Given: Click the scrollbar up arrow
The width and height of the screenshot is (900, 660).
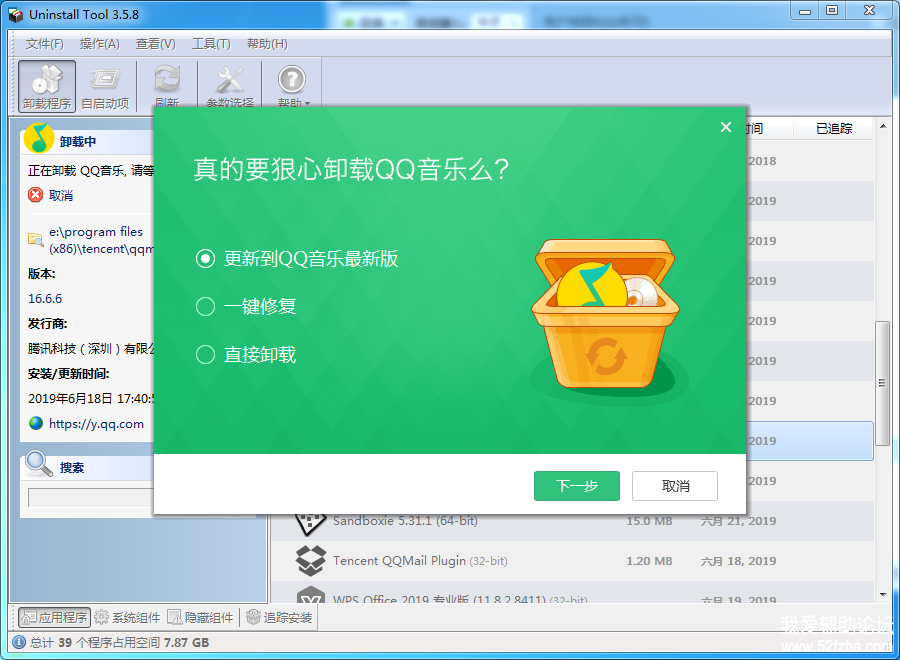Looking at the screenshot, I should 883,126.
